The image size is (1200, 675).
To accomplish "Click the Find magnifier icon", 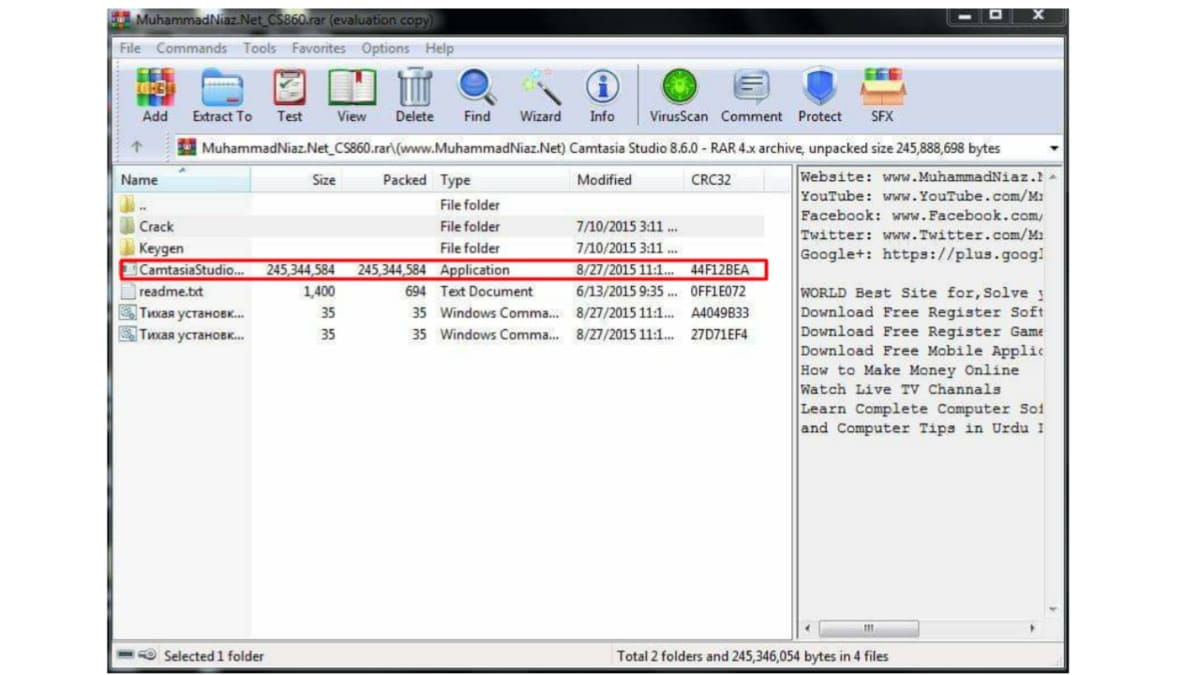I will coord(477,88).
